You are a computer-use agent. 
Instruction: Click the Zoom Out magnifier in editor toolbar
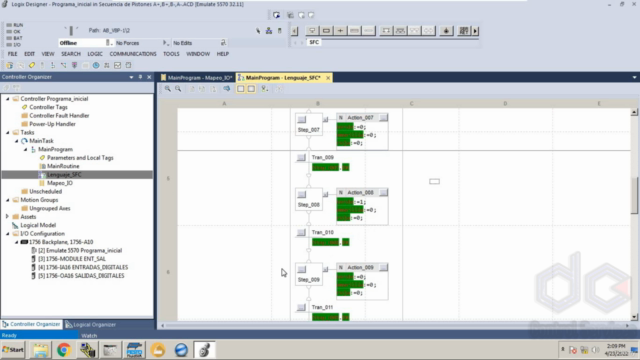pyautogui.click(x=178, y=89)
